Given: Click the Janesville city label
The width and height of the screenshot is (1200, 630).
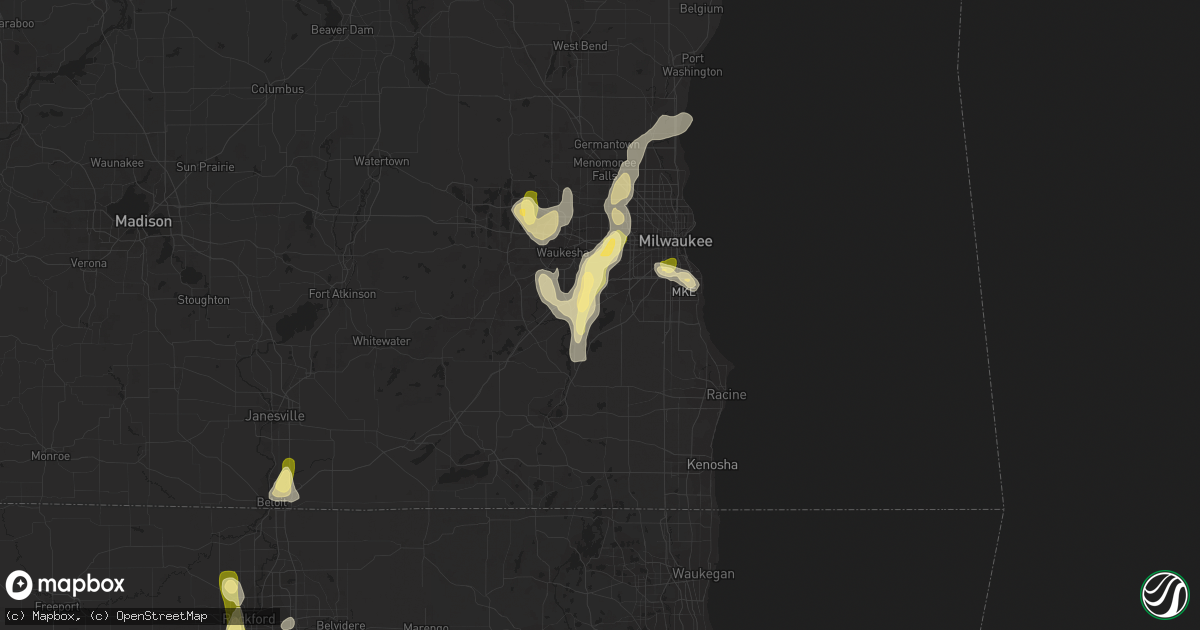Looking at the screenshot, I should tap(275, 416).
